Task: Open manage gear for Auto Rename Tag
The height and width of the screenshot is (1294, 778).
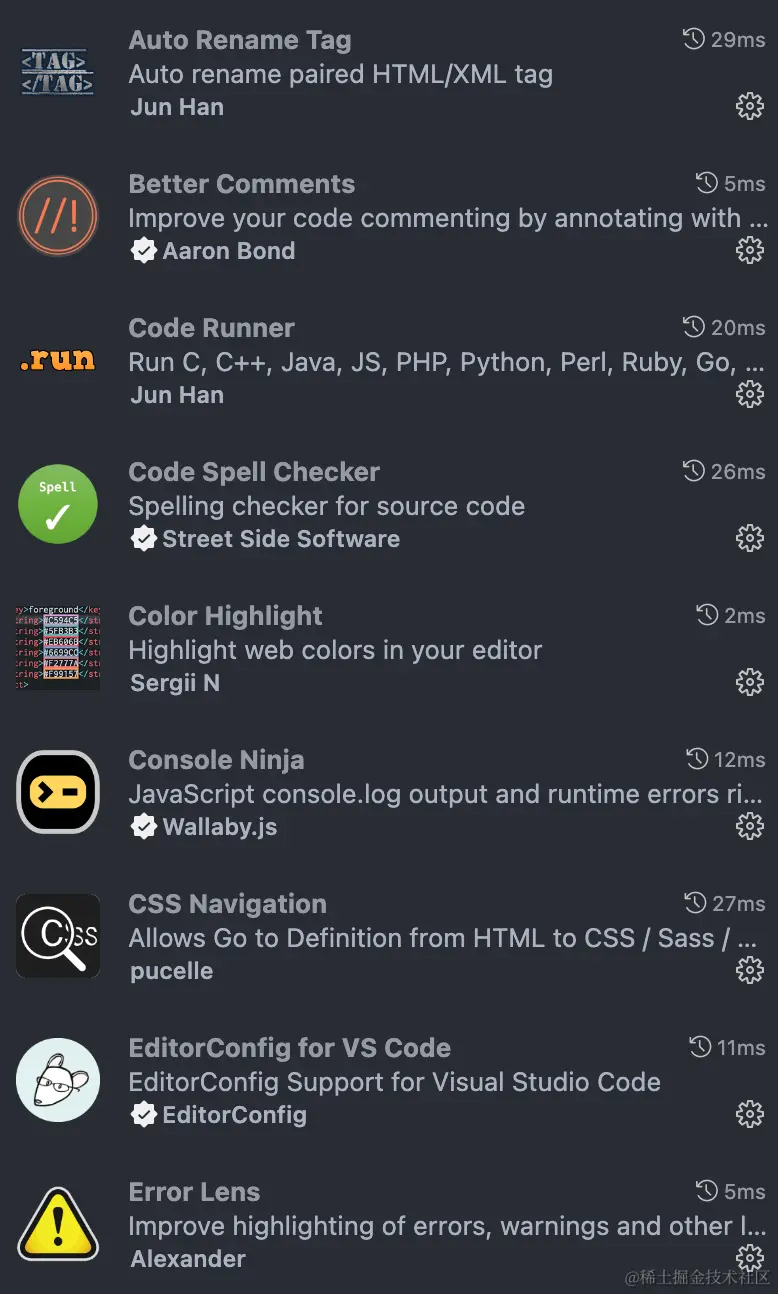Action: click(x=749, y=106)
